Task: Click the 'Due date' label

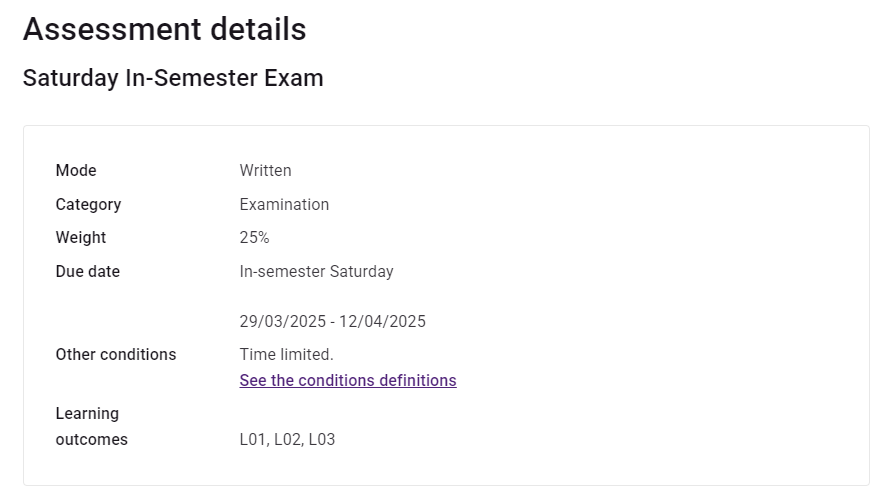Action: click(88, 272)
